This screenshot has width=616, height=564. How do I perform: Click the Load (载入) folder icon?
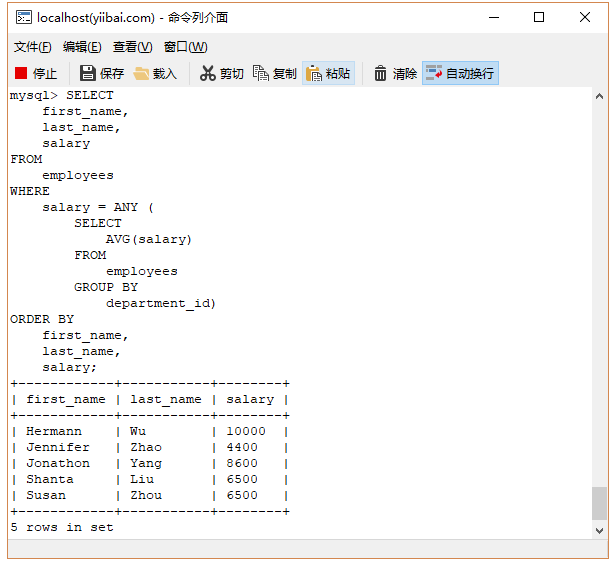141,73
